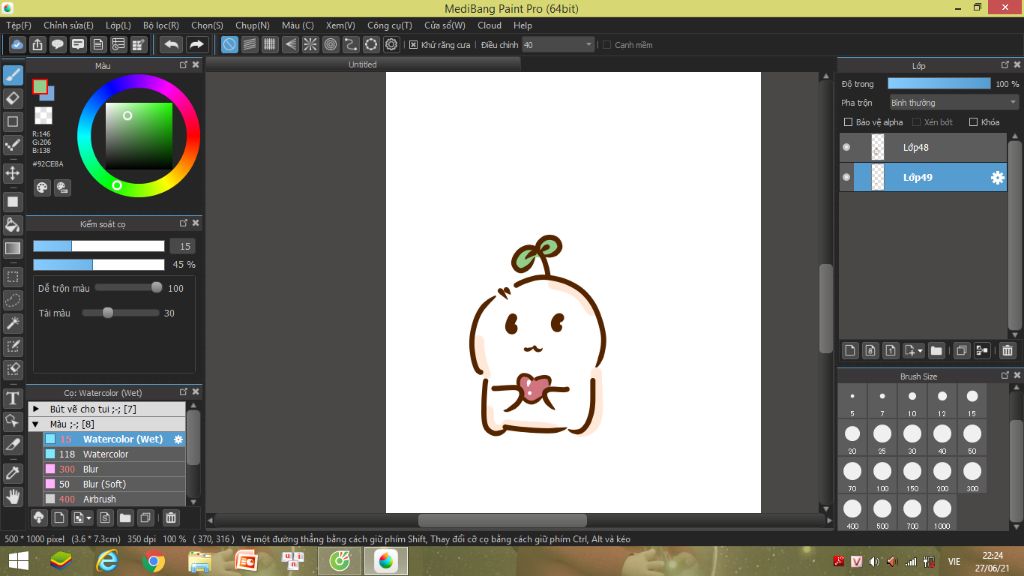The image size is (1024, 576).
Task: Hide the Lớp48 layer
Action: click(x=846, y=148)
